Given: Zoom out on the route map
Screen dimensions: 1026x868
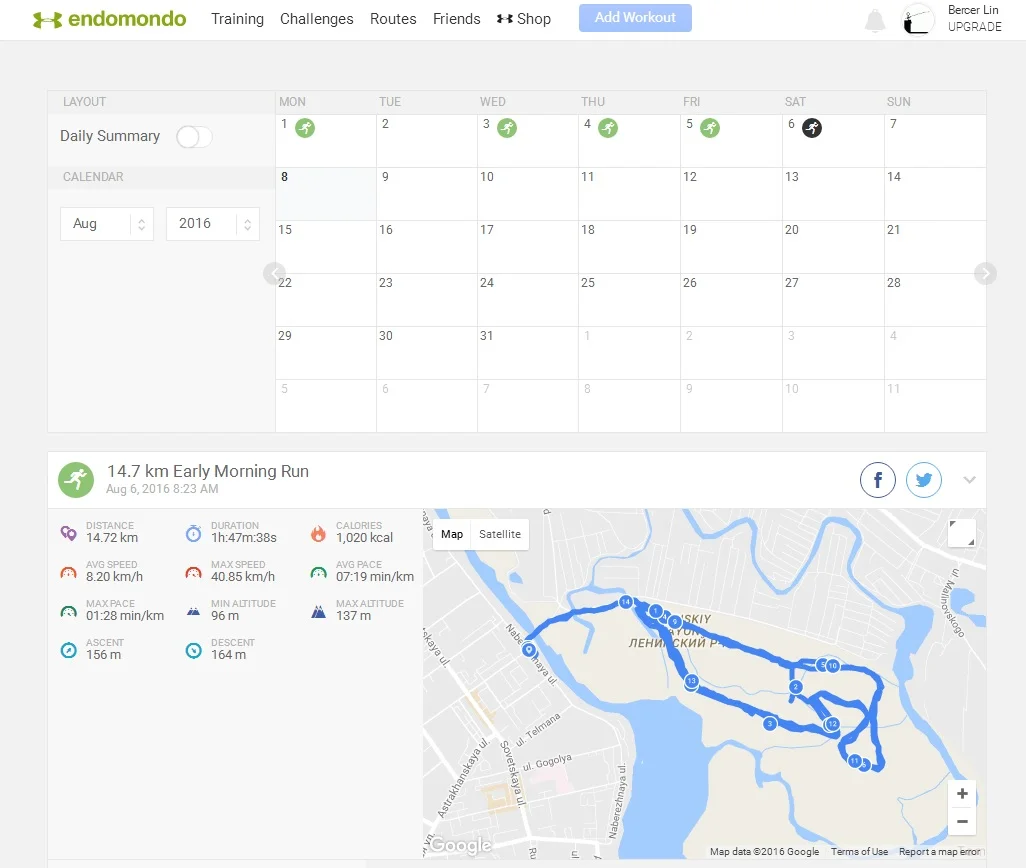Looking at the screenshot, I should pos(962,822).
